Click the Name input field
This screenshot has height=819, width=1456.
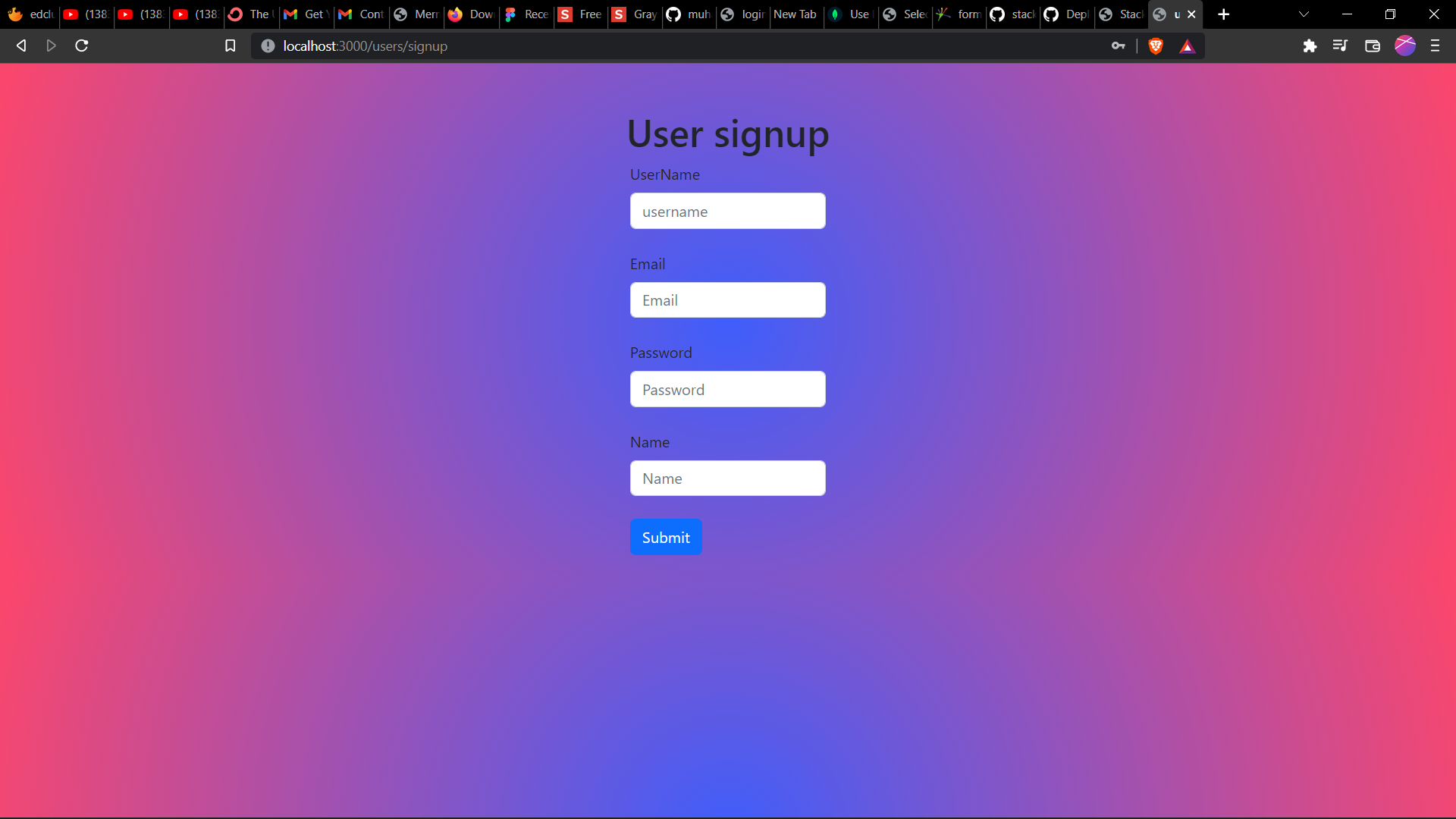click(728, 478)
